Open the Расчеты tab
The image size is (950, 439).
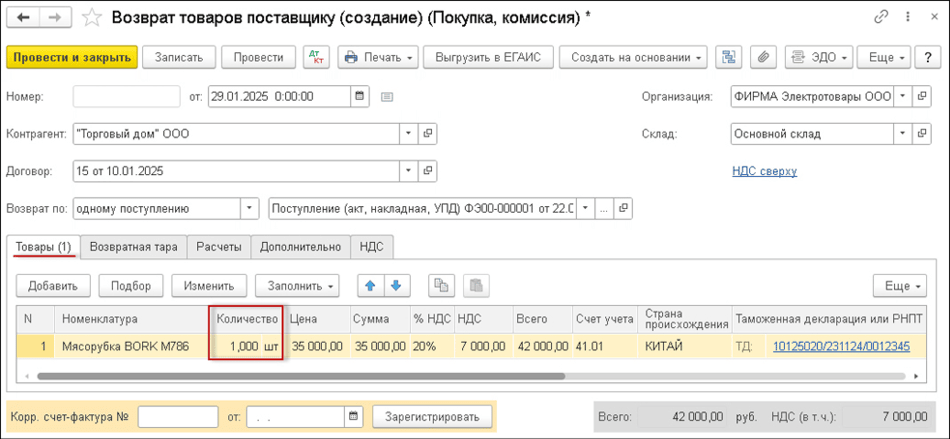click(x=218, y=246)
